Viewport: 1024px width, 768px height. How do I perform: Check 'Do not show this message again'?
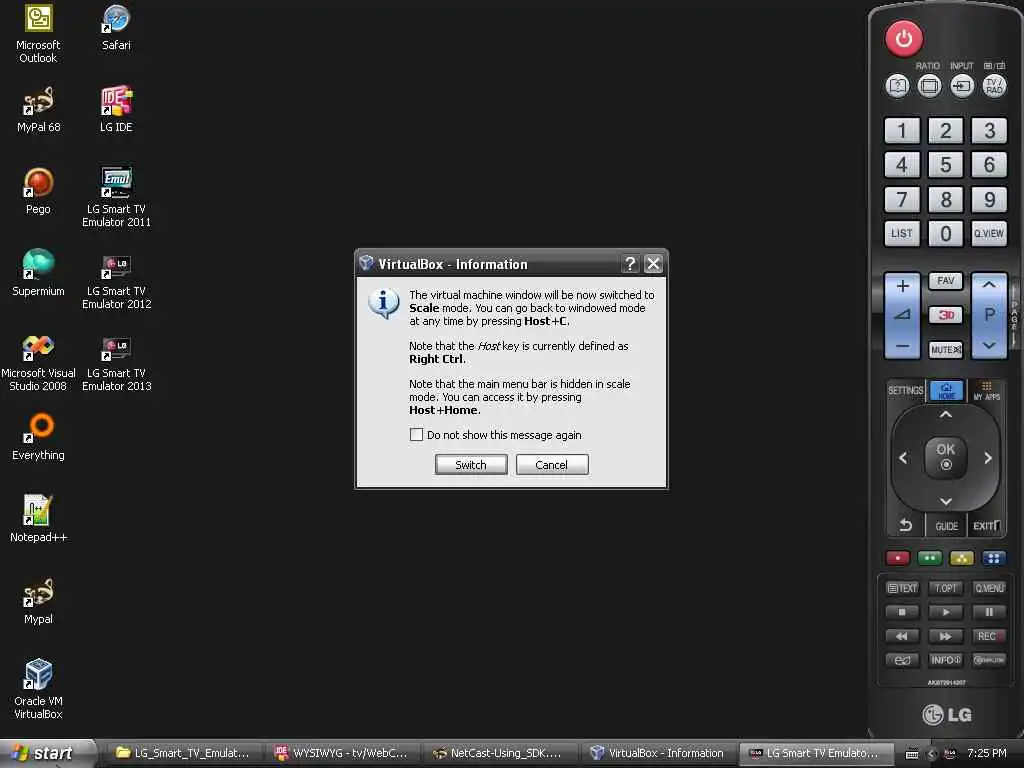click(416, 434)
